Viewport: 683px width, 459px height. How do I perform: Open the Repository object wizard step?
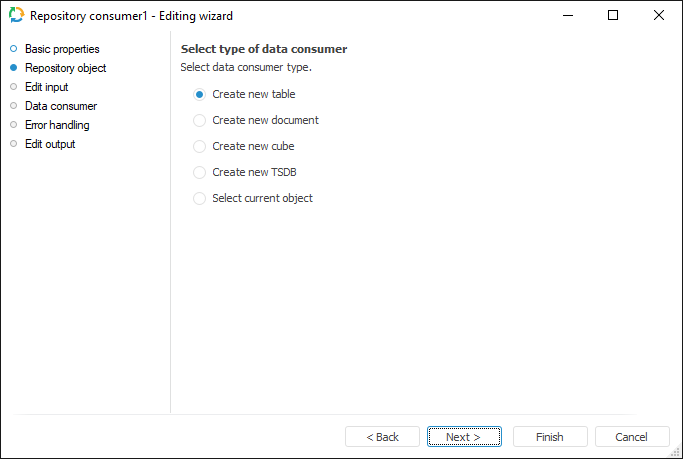[65, 68]
